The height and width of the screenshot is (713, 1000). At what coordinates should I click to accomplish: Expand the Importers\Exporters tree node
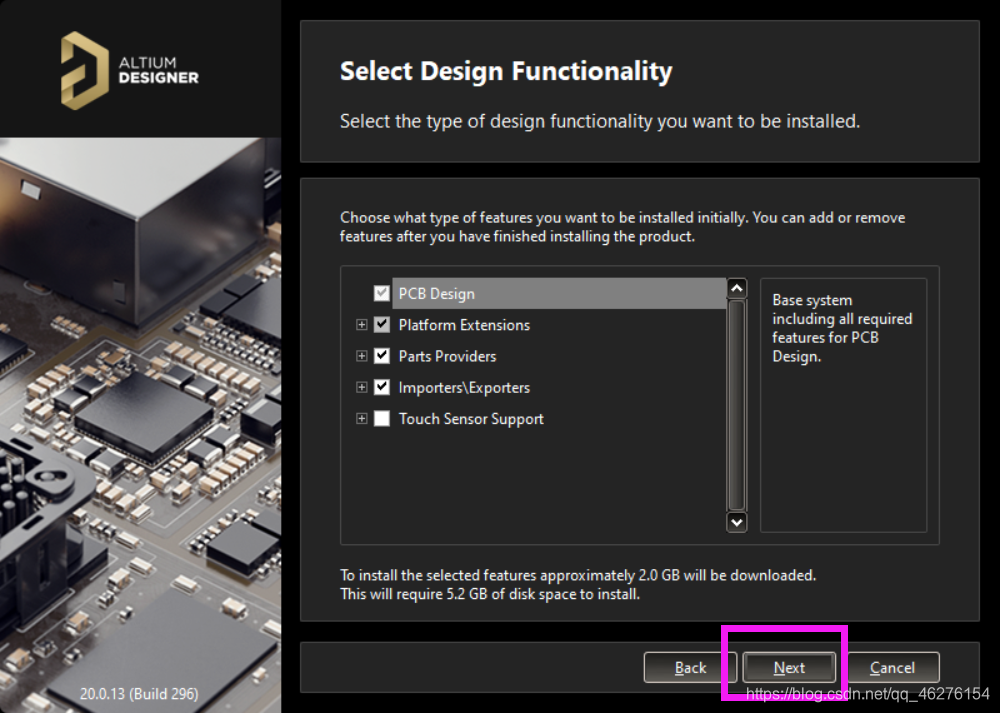pyautogui.click(x=362, y=387)
